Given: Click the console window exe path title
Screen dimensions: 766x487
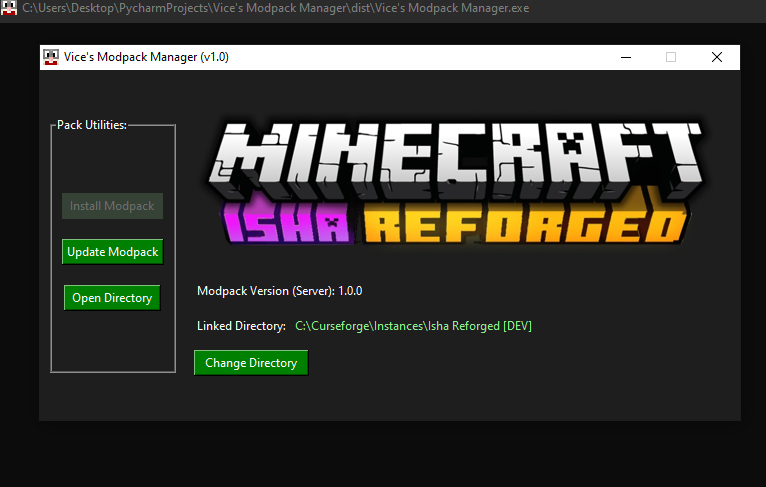Looking at the screenshot, I should (276, 8).
